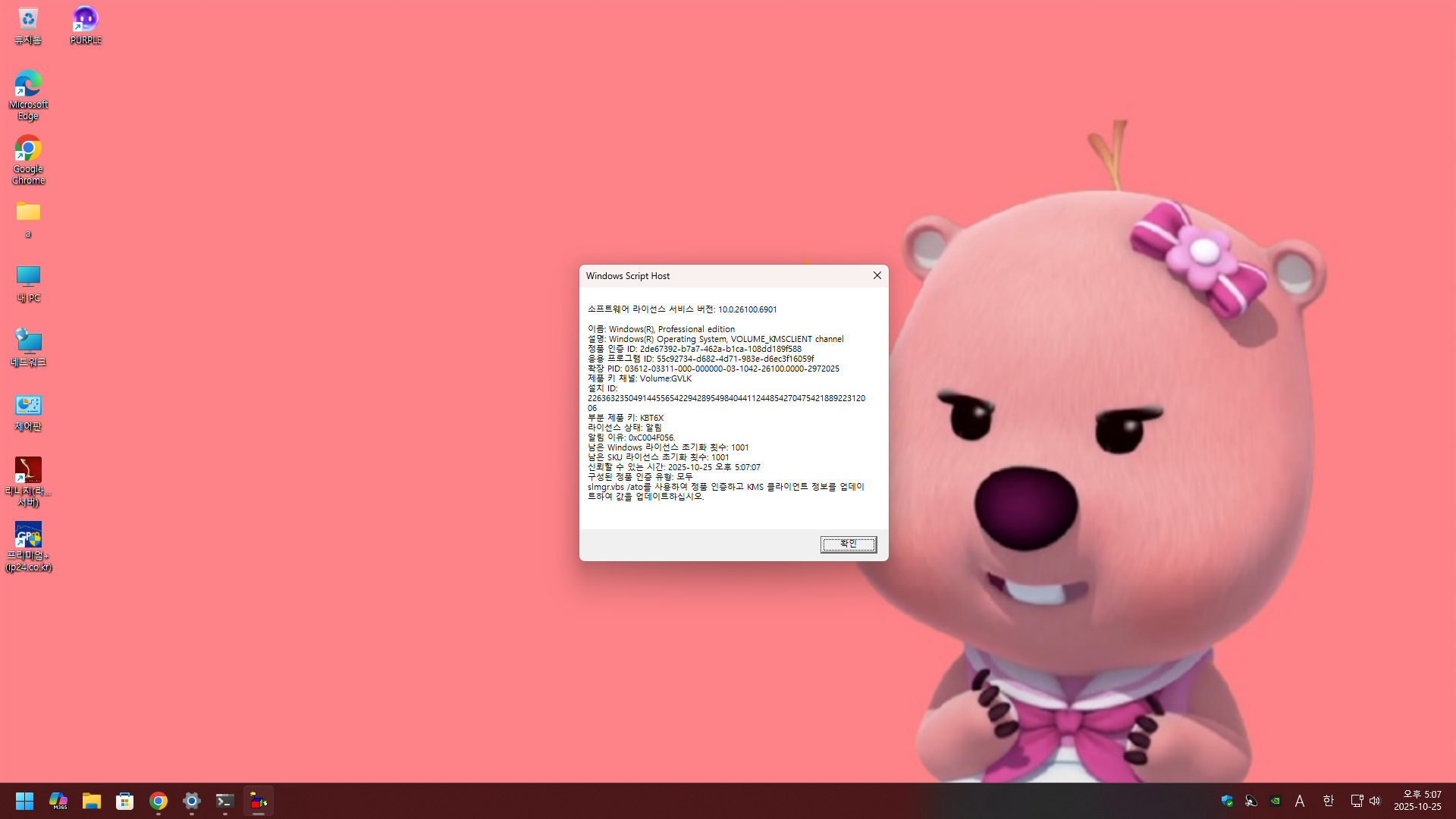1456x819 pixels.
Task: Open Chrome from the taskbar
Action: point(158,801)
